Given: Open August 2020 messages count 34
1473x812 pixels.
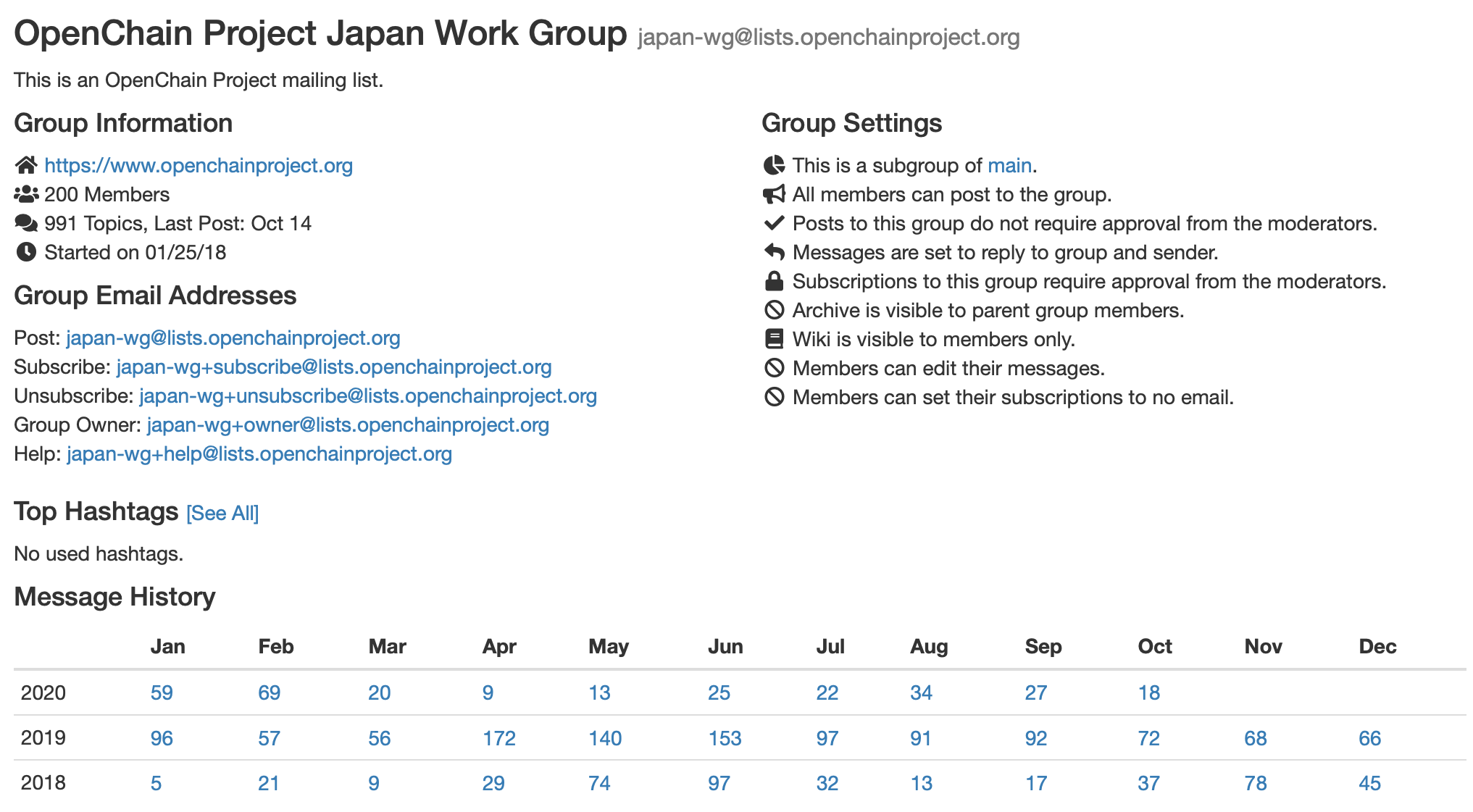Looking at the screenshot, I should click(x=922, y=693).
